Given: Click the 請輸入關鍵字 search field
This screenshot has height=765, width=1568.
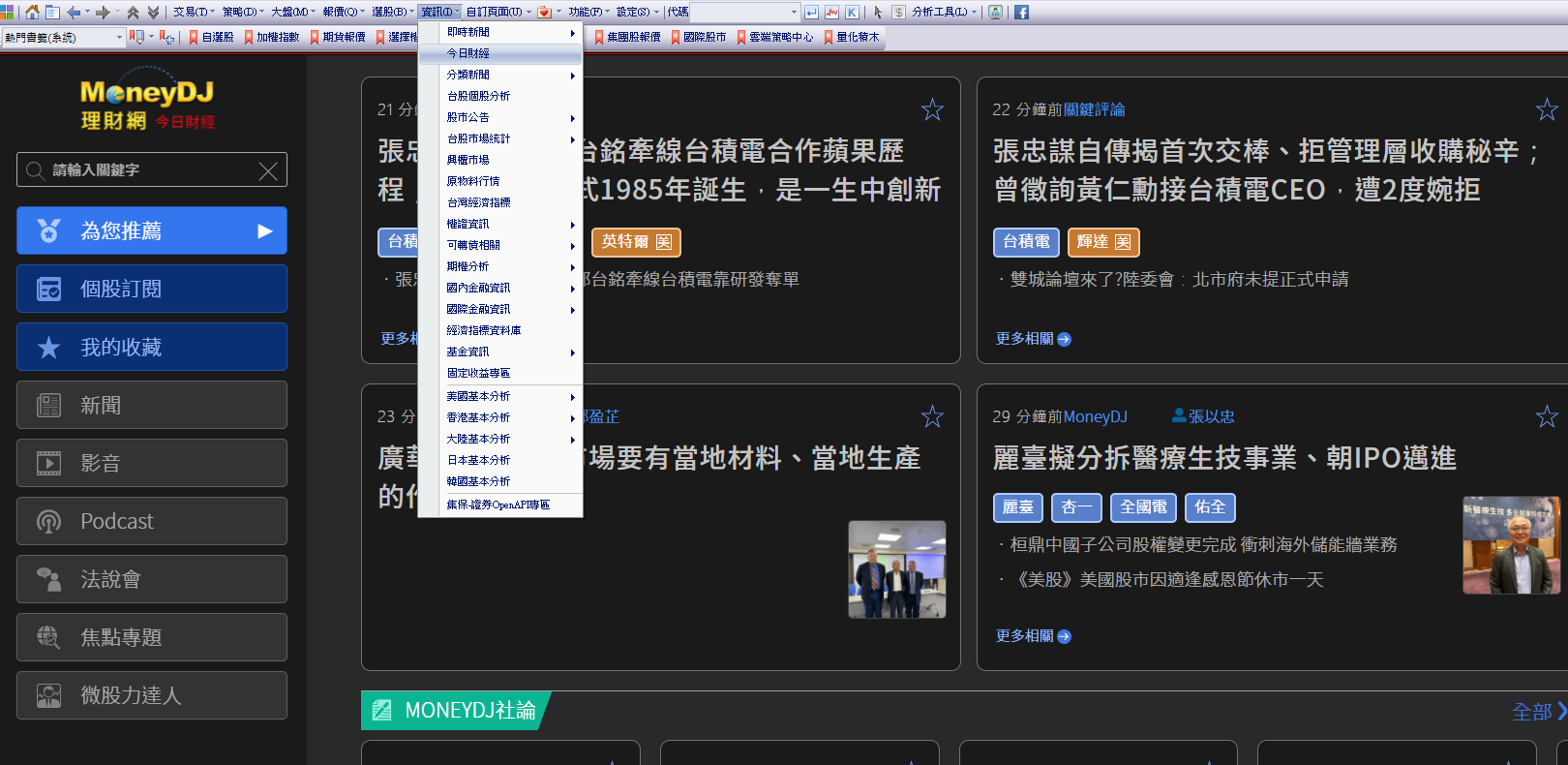Looking at the screenshot, I should pyautogui.click(x=145, y=170).
